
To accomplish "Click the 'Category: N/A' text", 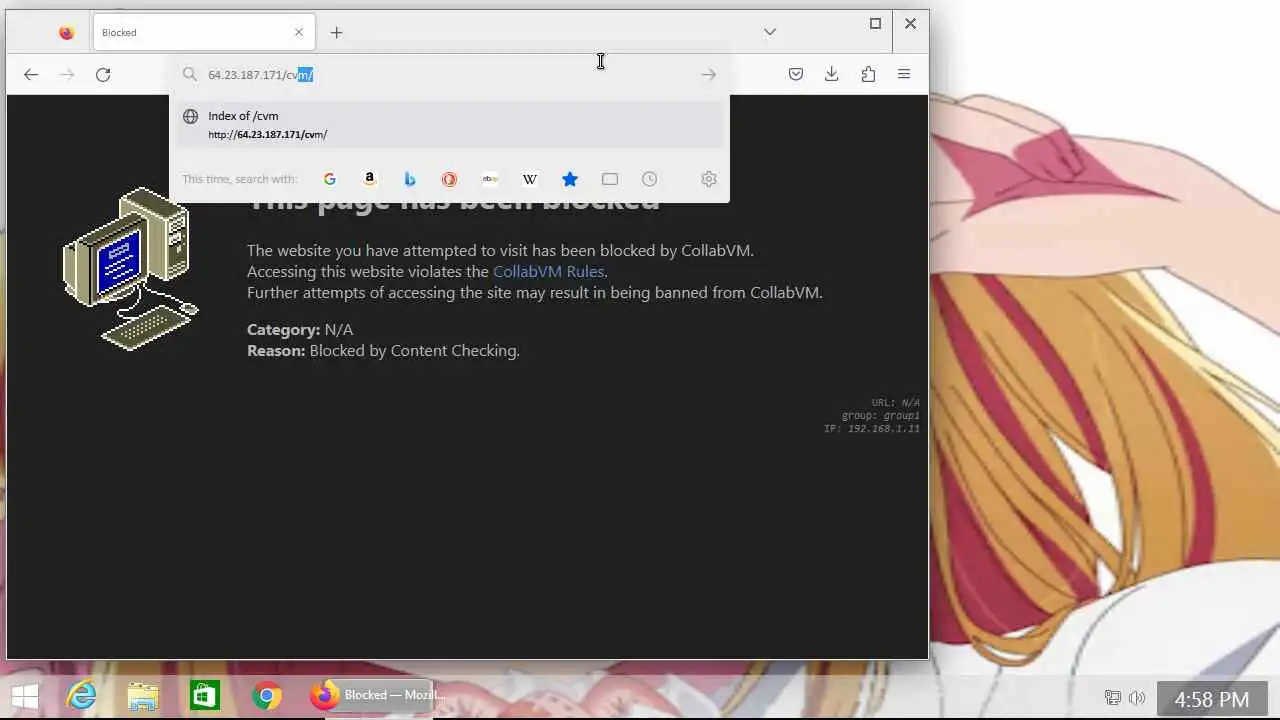I will pos(300,330).
